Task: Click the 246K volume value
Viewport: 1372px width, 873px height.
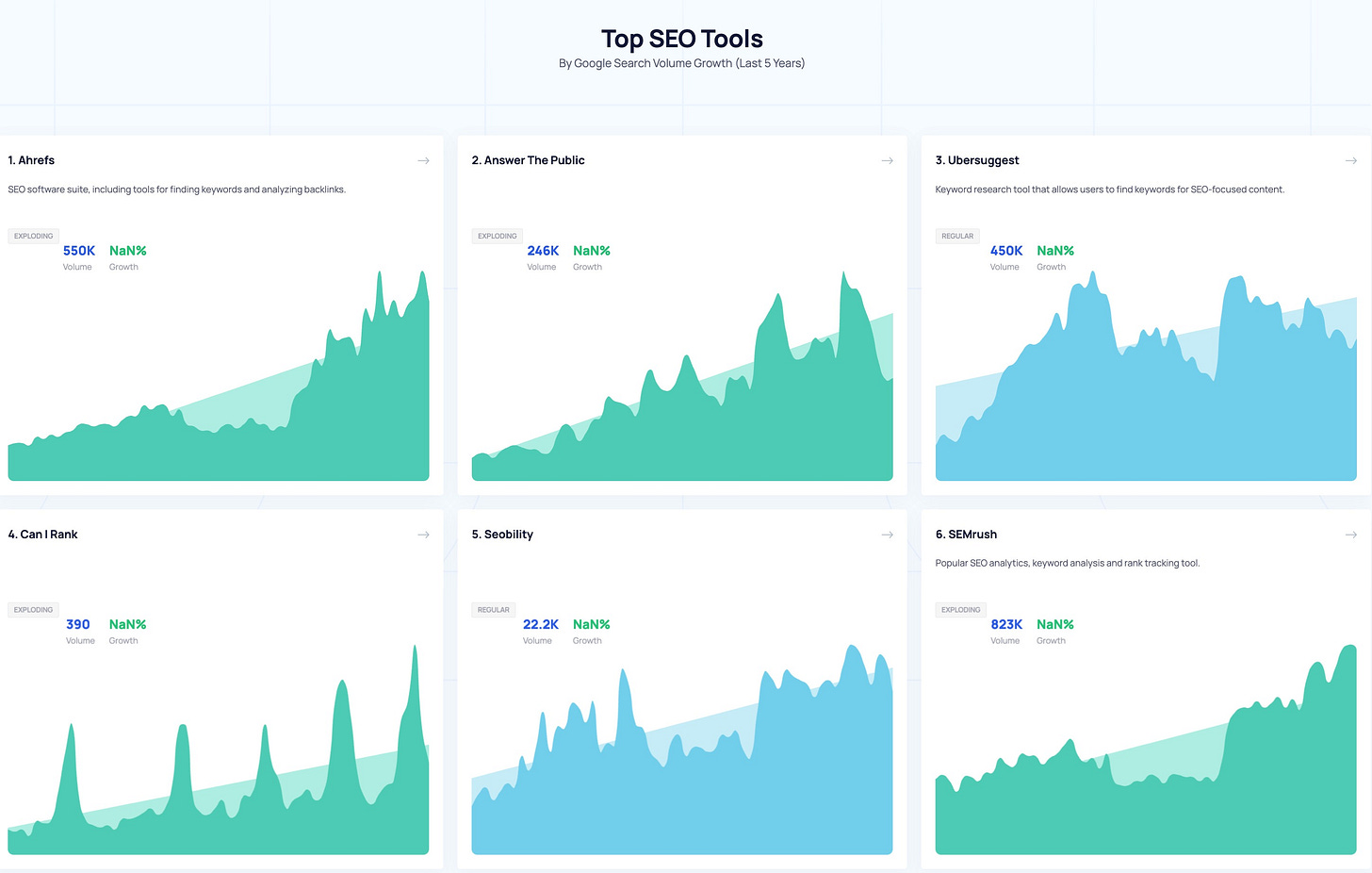Action: 543,251
